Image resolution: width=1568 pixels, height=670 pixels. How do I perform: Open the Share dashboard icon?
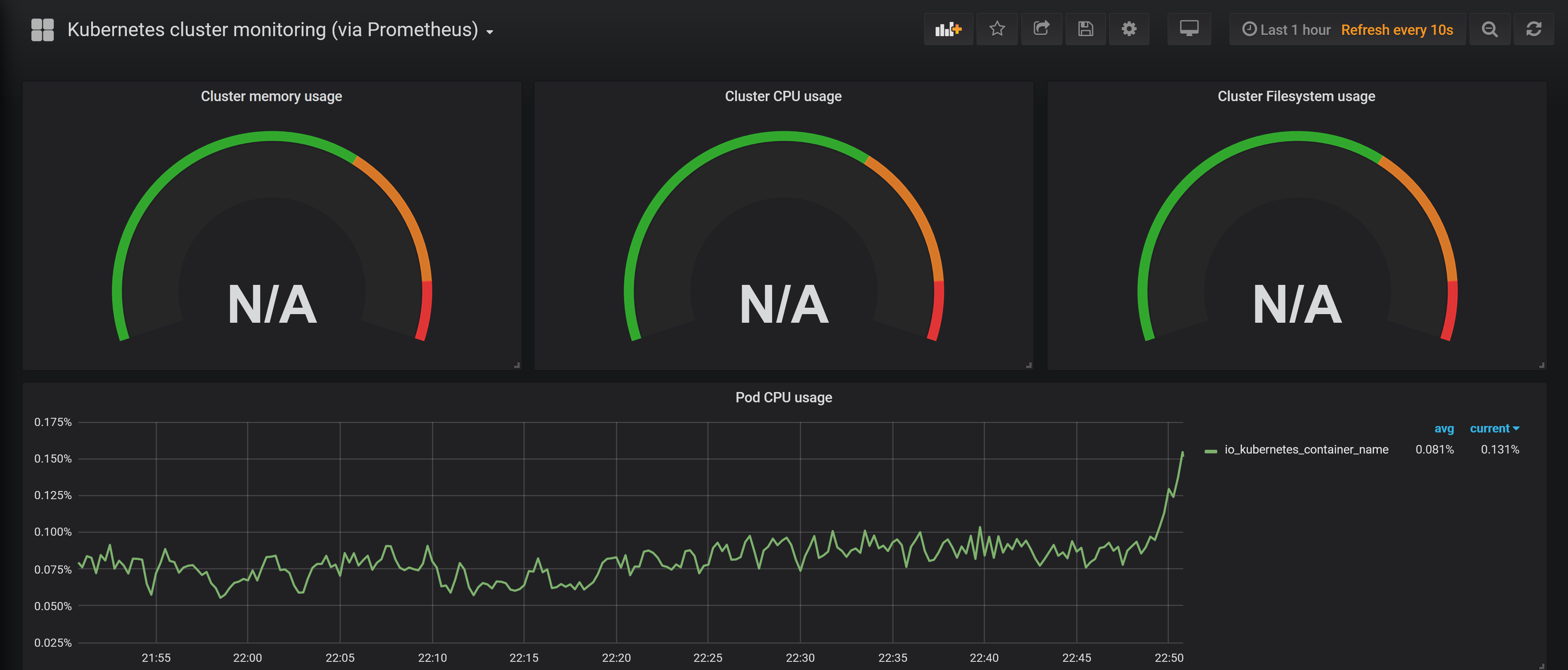pyautogui.click(x=1041, y=29)
